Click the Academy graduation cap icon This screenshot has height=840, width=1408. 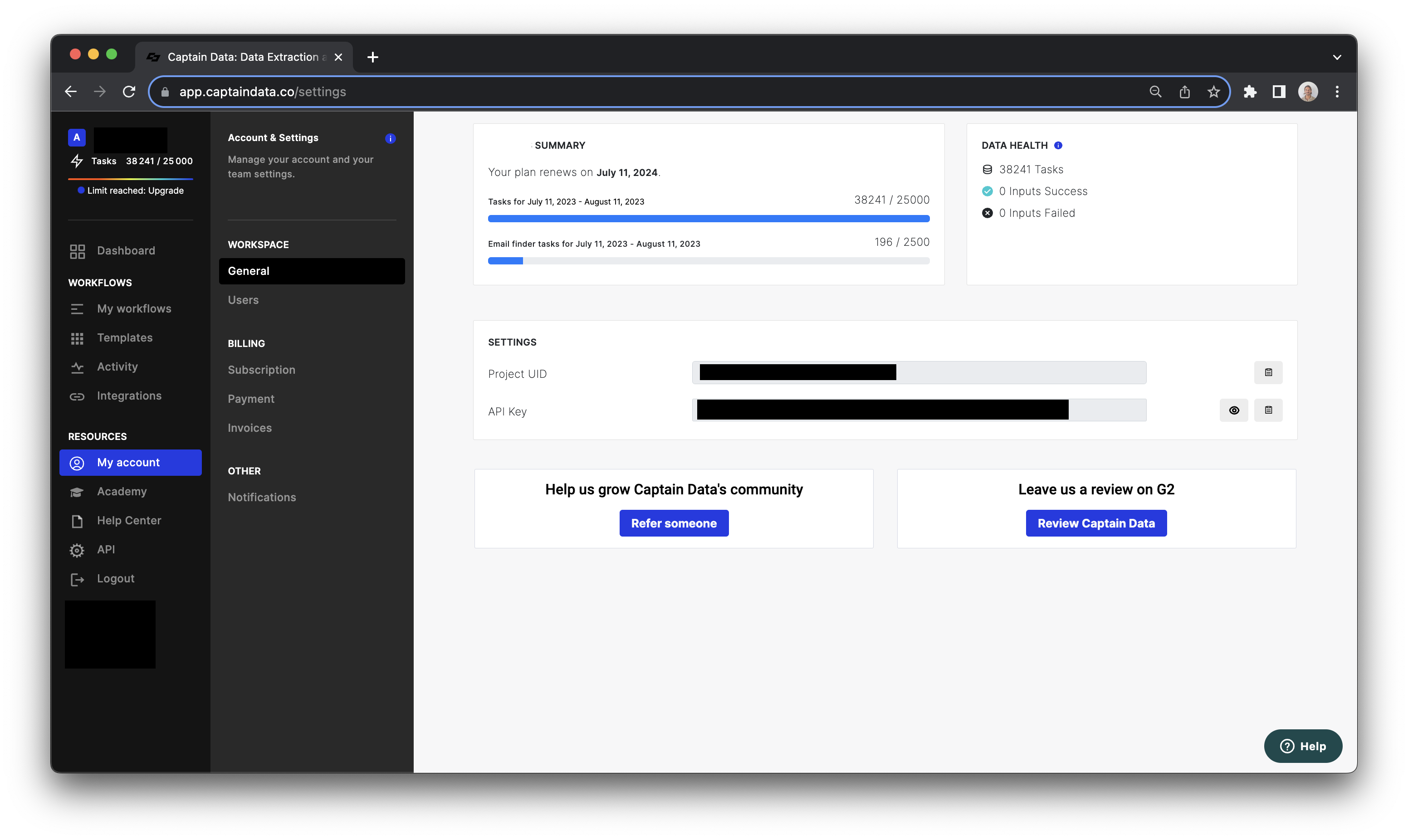tap(77, 492)
